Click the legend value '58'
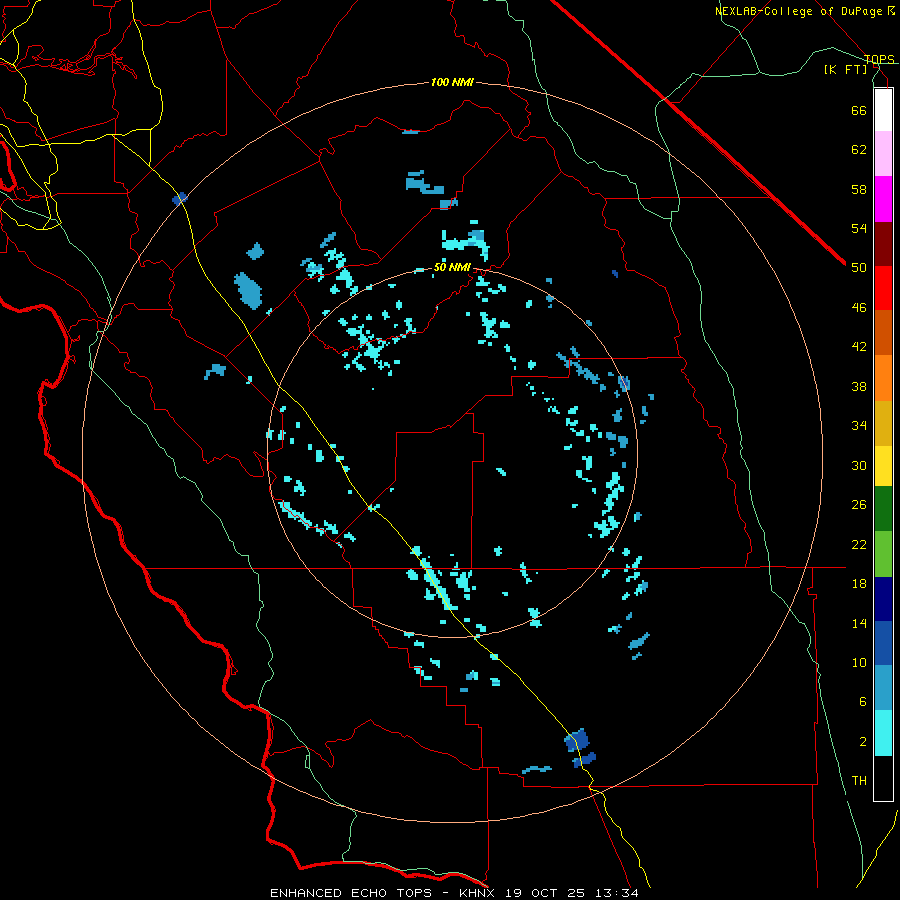 point(859,189)
